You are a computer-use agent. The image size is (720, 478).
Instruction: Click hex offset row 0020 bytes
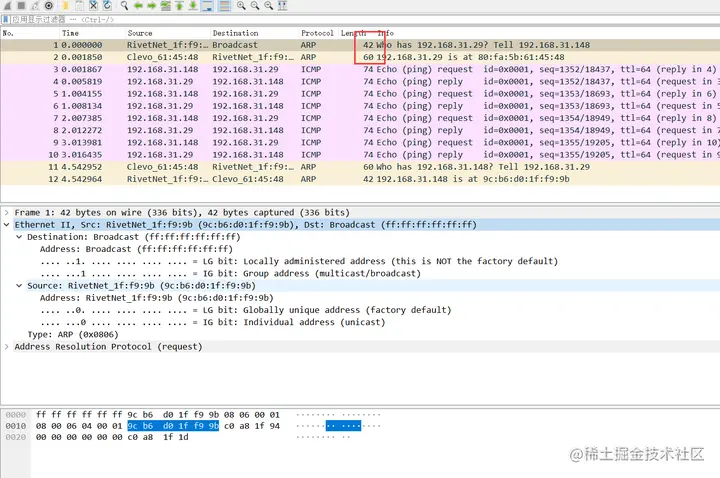click(x=112, y=437)
